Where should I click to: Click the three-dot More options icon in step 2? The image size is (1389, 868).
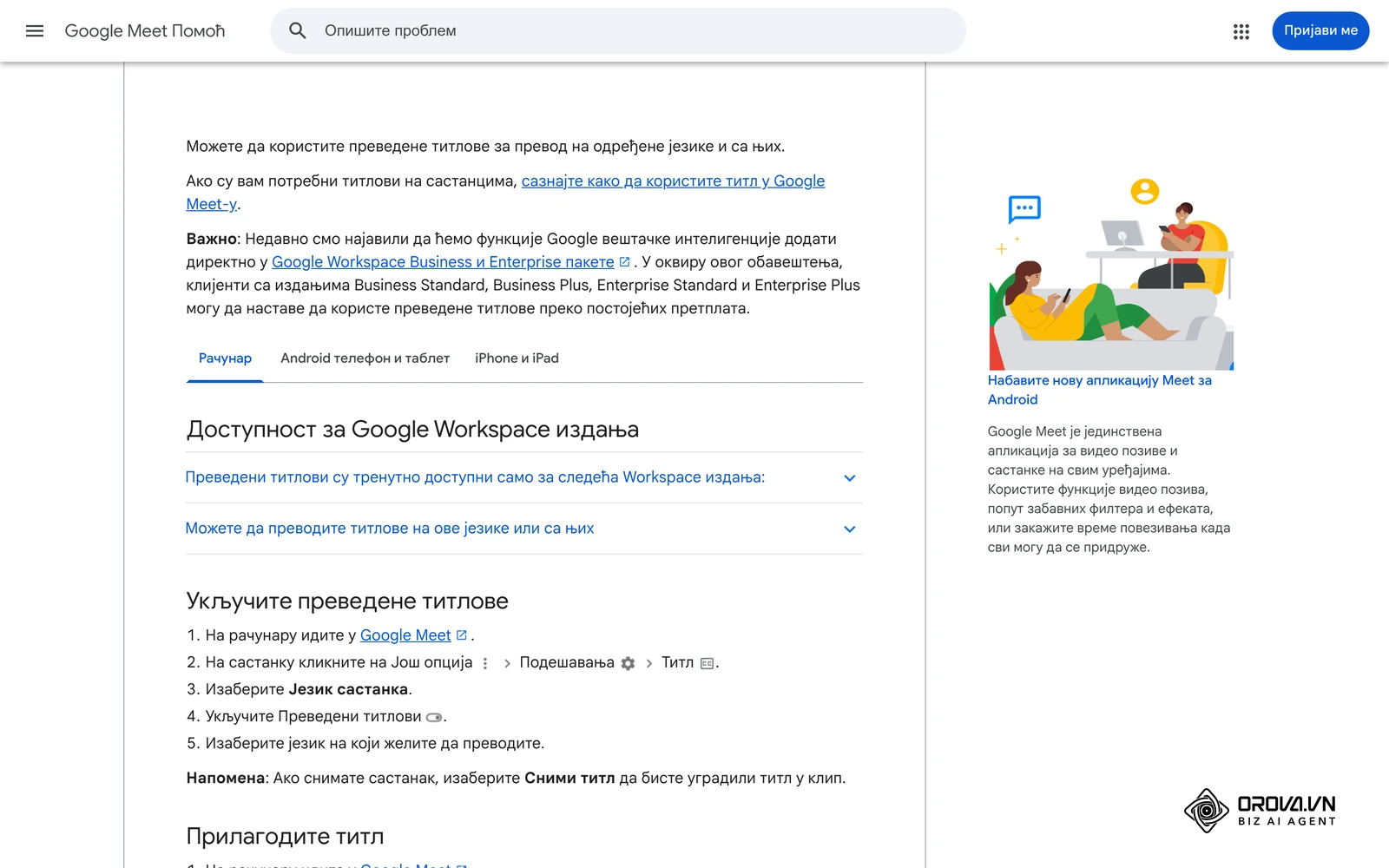(485, 663)
